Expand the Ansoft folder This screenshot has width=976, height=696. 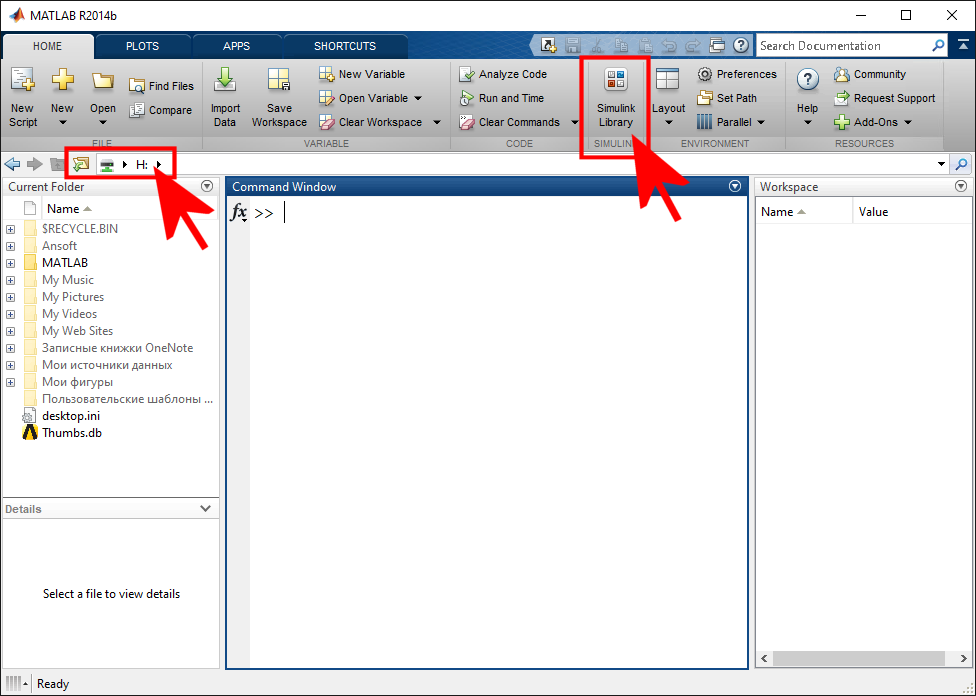pyautogui.click(x=11, y=246)
